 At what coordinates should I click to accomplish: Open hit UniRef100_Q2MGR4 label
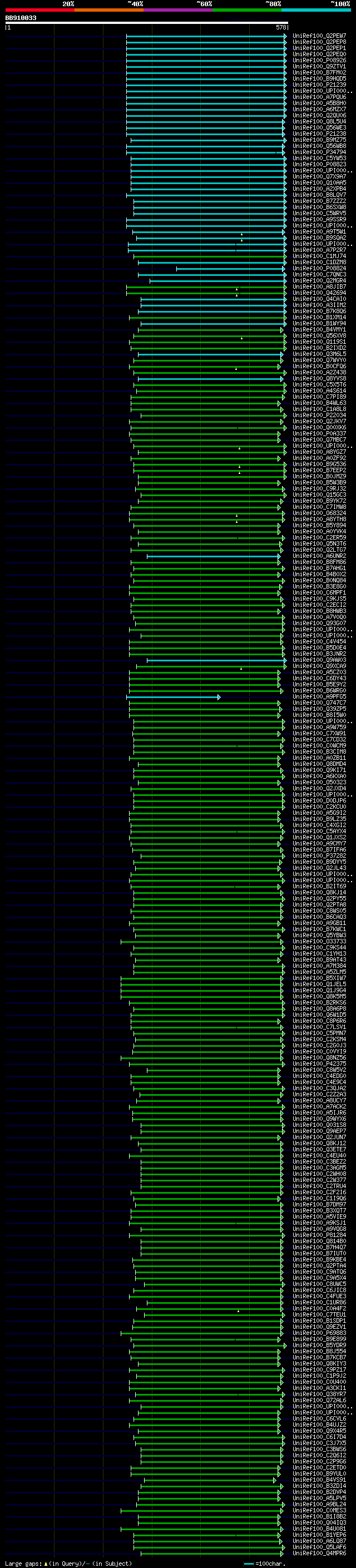(319, 280)
